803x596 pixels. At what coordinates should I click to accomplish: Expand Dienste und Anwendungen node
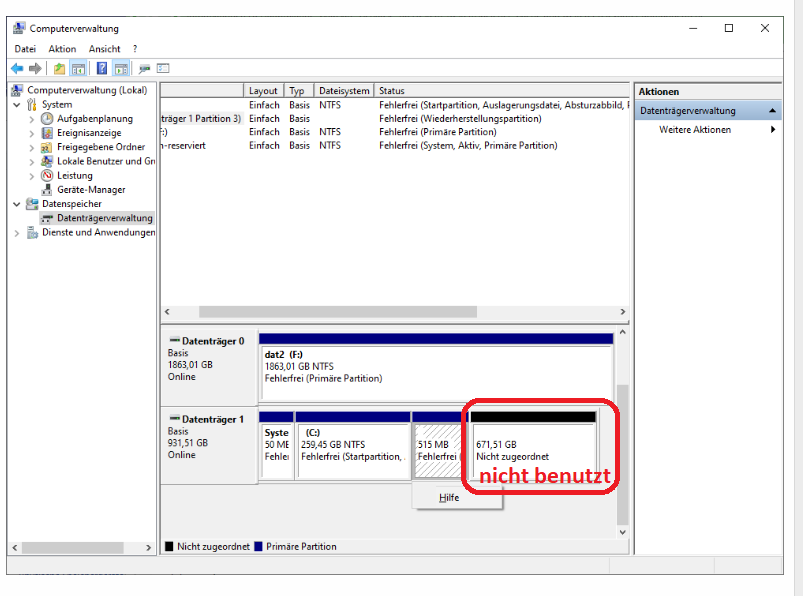(x=16, y=233)
